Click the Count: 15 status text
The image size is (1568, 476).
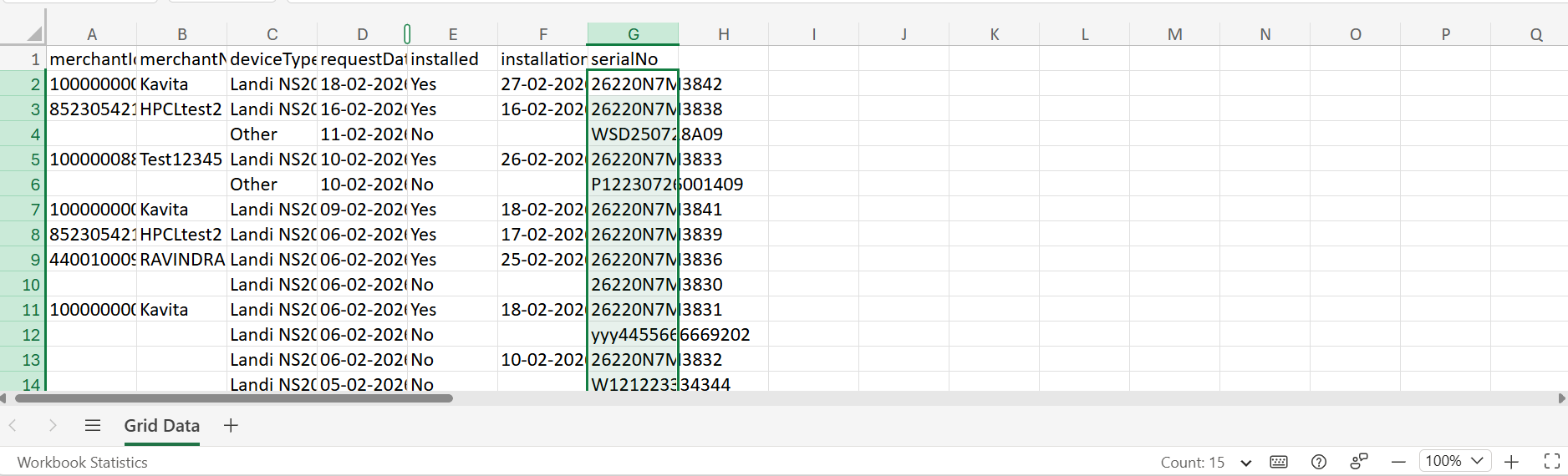click(x=1192, y=462)
